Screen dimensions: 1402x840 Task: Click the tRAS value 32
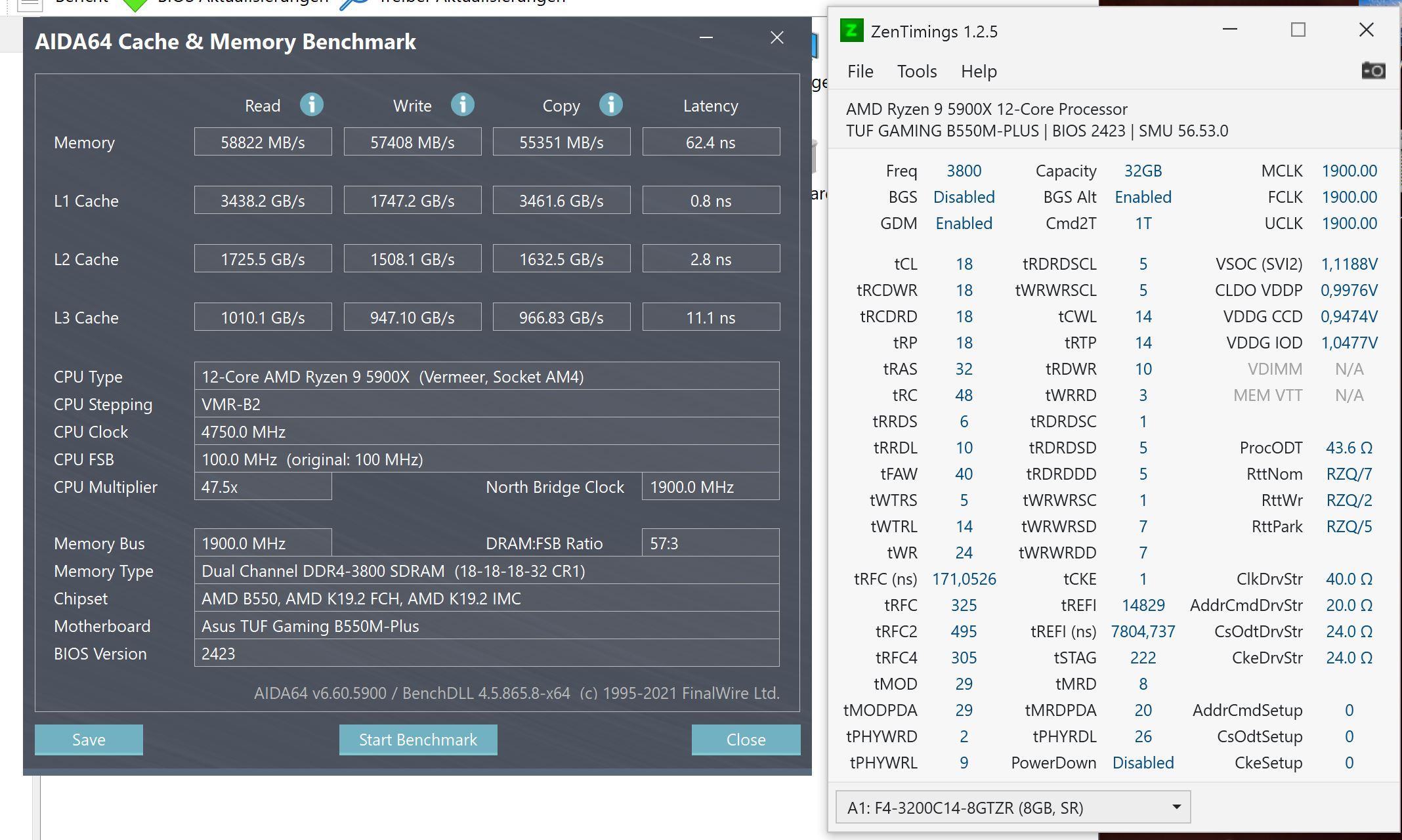click(x=964, y=369)
